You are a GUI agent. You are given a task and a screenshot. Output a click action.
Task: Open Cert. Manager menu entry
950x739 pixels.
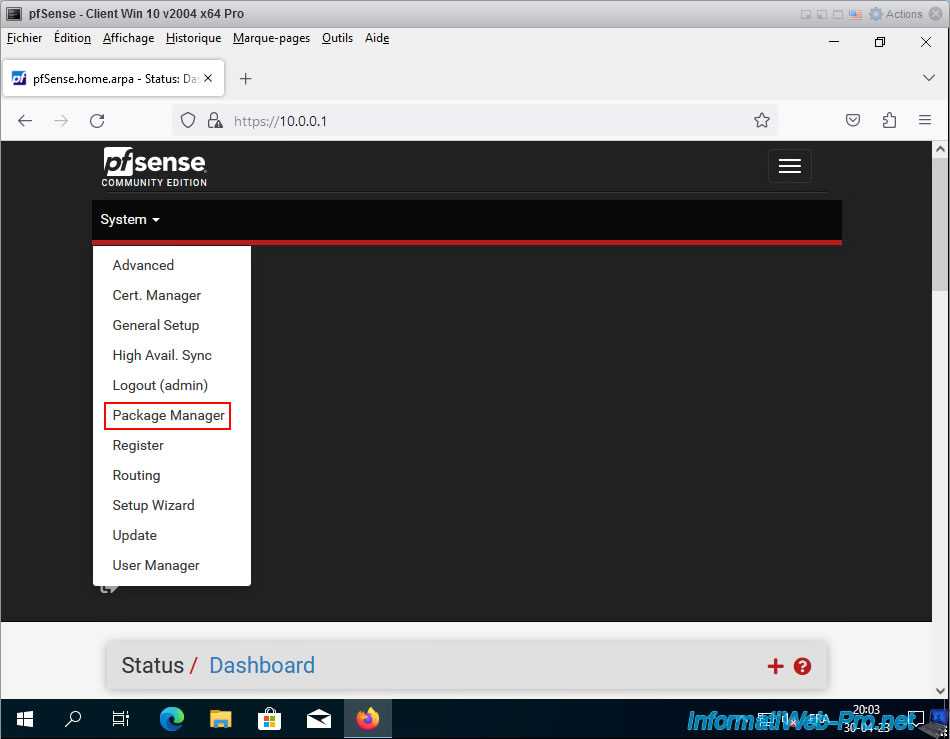click(x=156, y=296)
